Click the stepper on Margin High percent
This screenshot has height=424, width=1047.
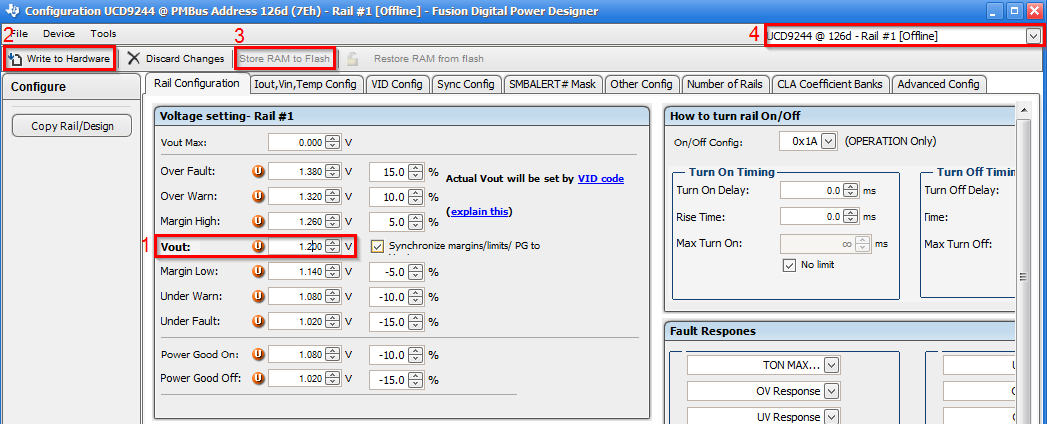pyautogui.click(x=415, y=221)
